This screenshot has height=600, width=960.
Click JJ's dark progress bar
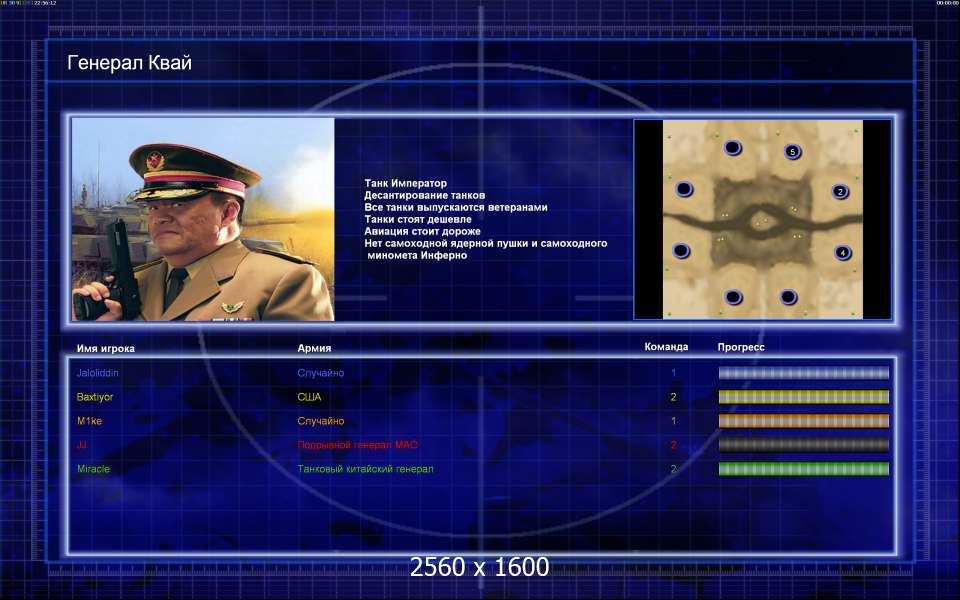803,445
